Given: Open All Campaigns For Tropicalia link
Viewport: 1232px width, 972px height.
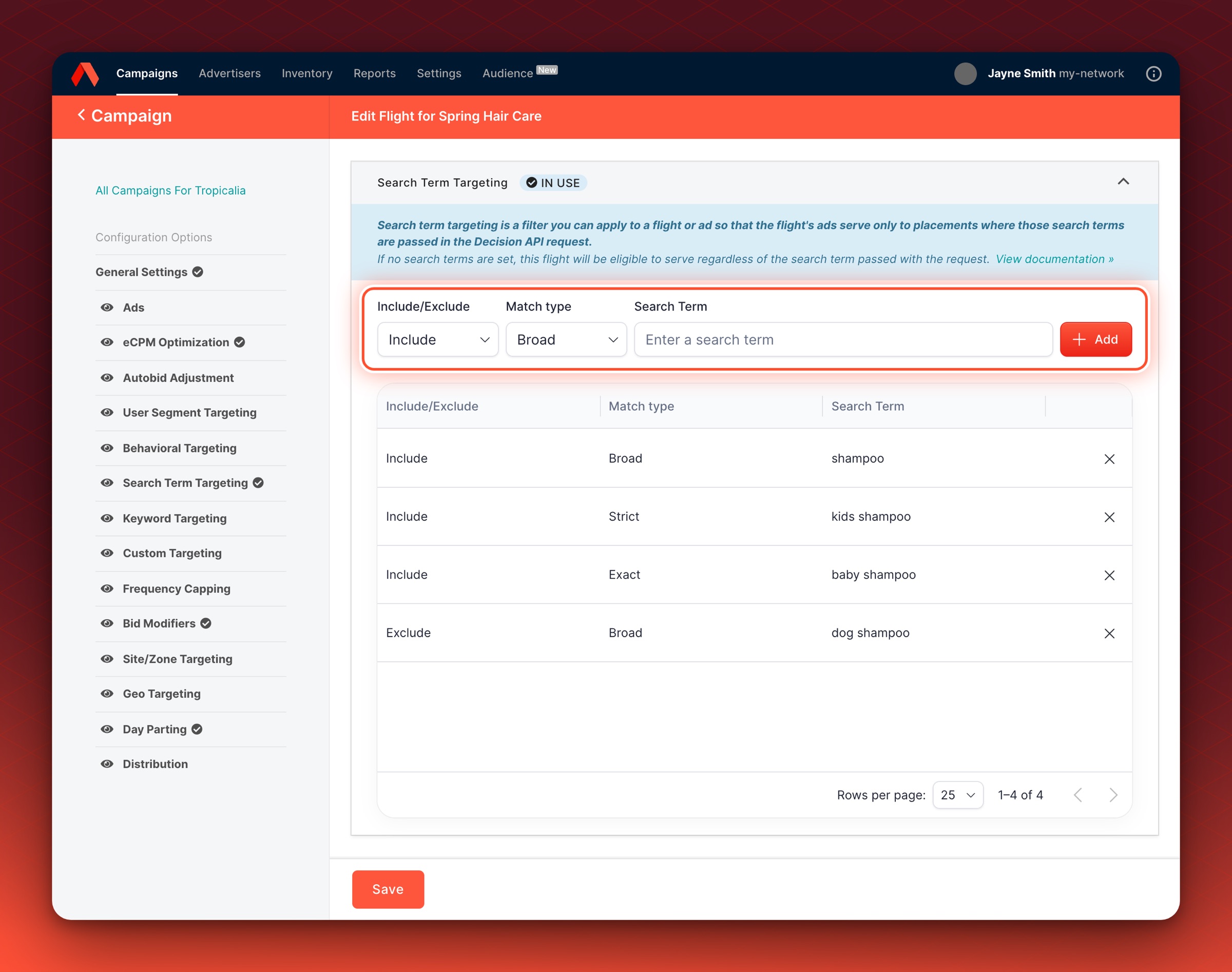Looking at the screenshot, I should click(170, 190).
